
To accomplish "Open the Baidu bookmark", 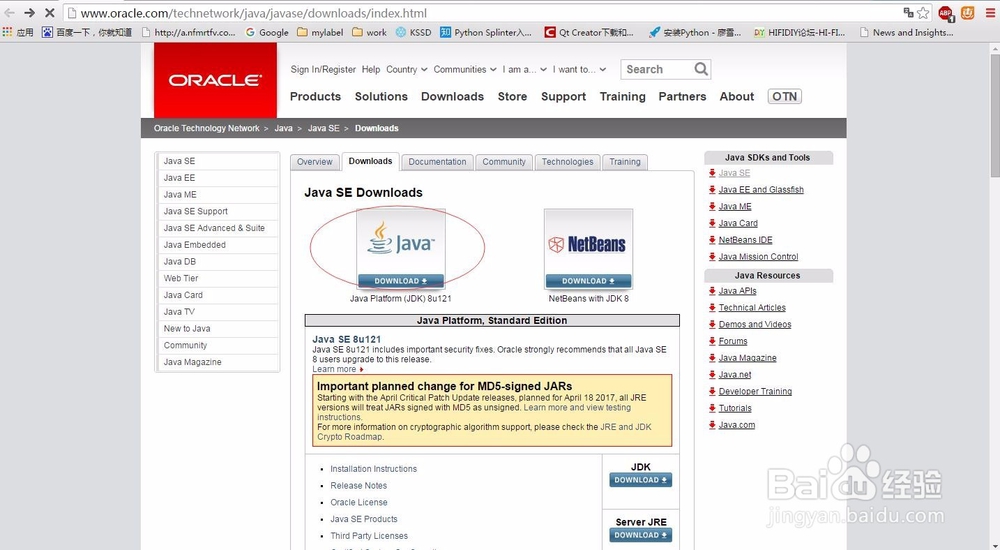I will [x=87, y=32].
